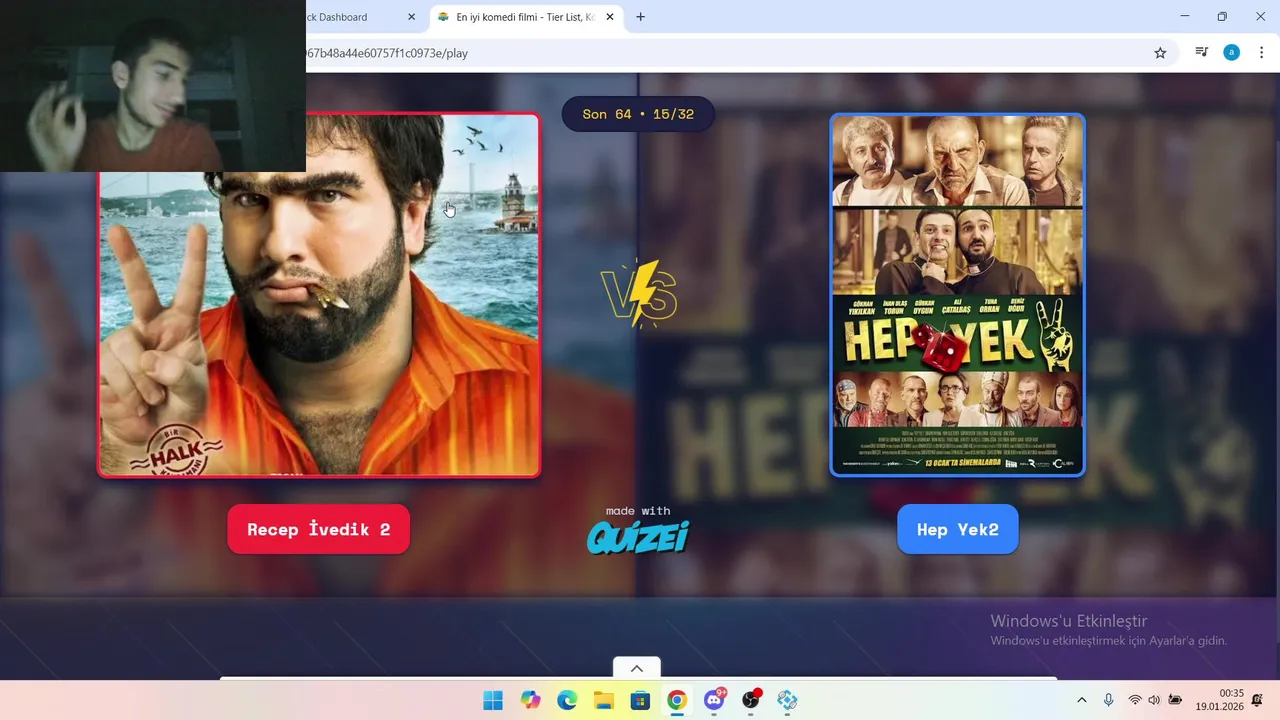1280x720 pixels.
Task: Click the address bar URL
Action: point(387,53)
